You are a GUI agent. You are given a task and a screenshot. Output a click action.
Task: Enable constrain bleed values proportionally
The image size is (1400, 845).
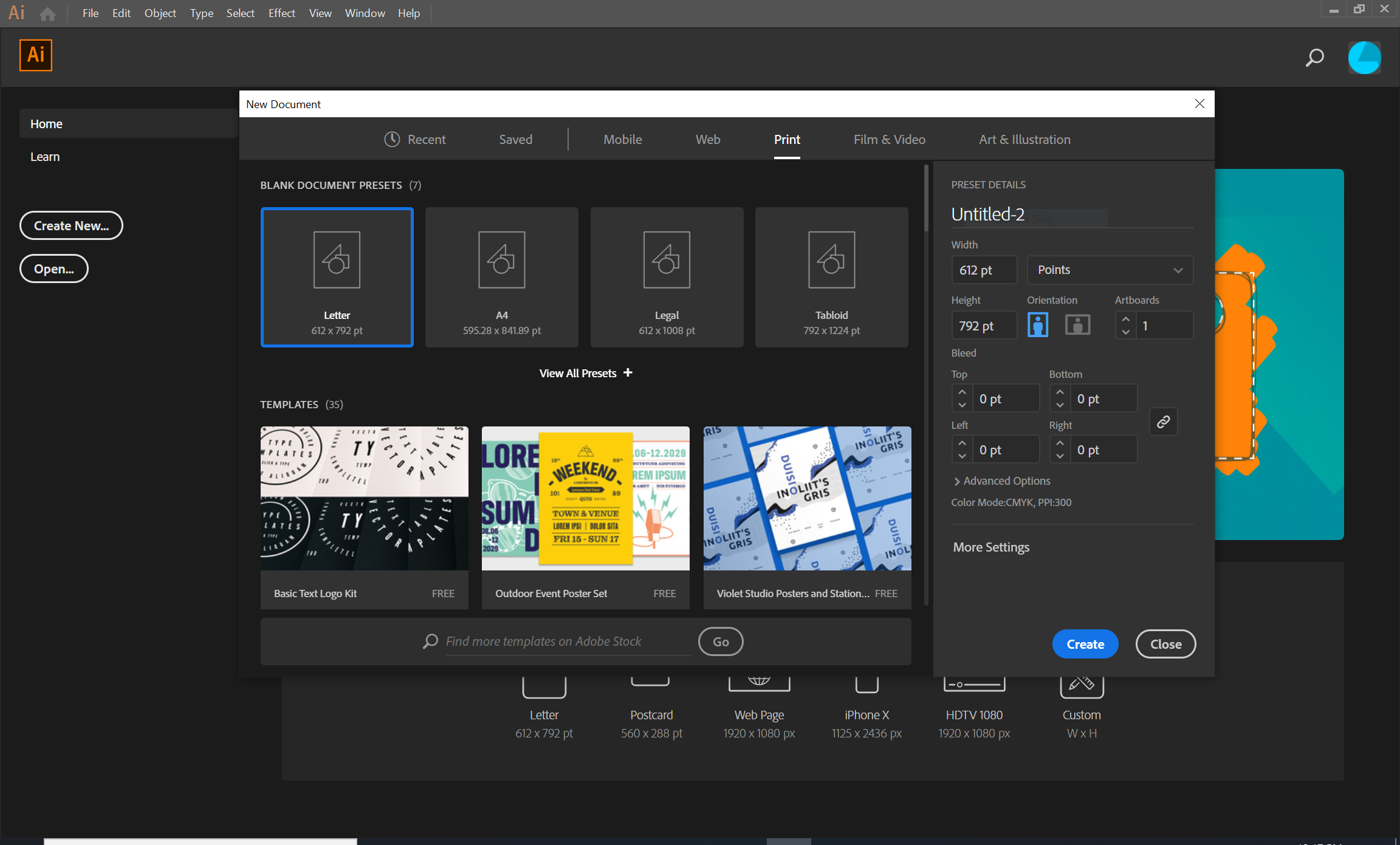[x=1163, y=422]
